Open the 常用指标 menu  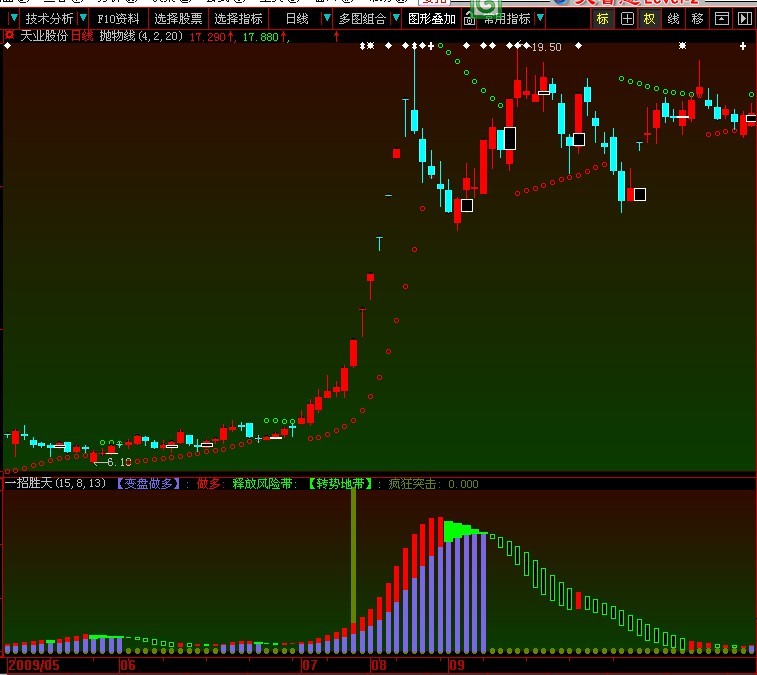click(507, 19)
